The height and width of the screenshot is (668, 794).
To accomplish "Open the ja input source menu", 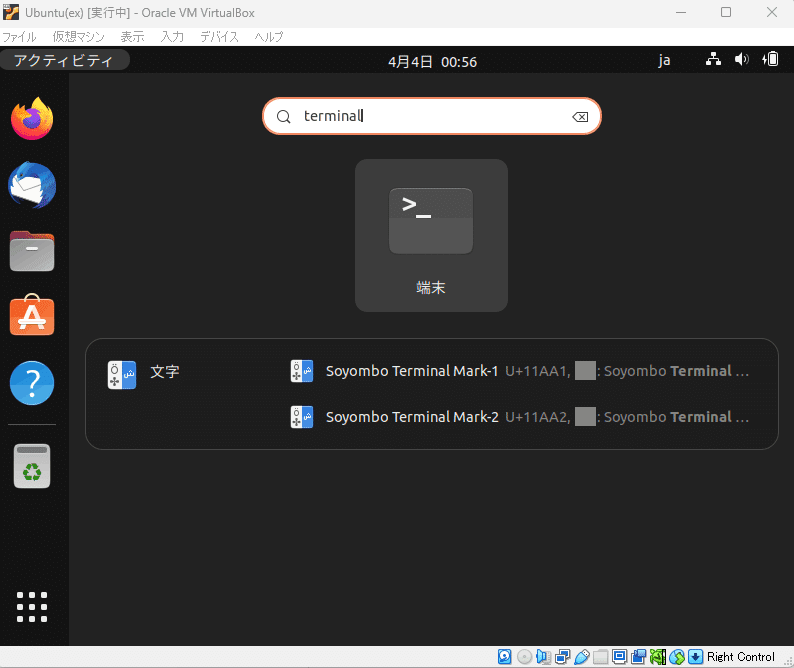I will pos(664,61).
